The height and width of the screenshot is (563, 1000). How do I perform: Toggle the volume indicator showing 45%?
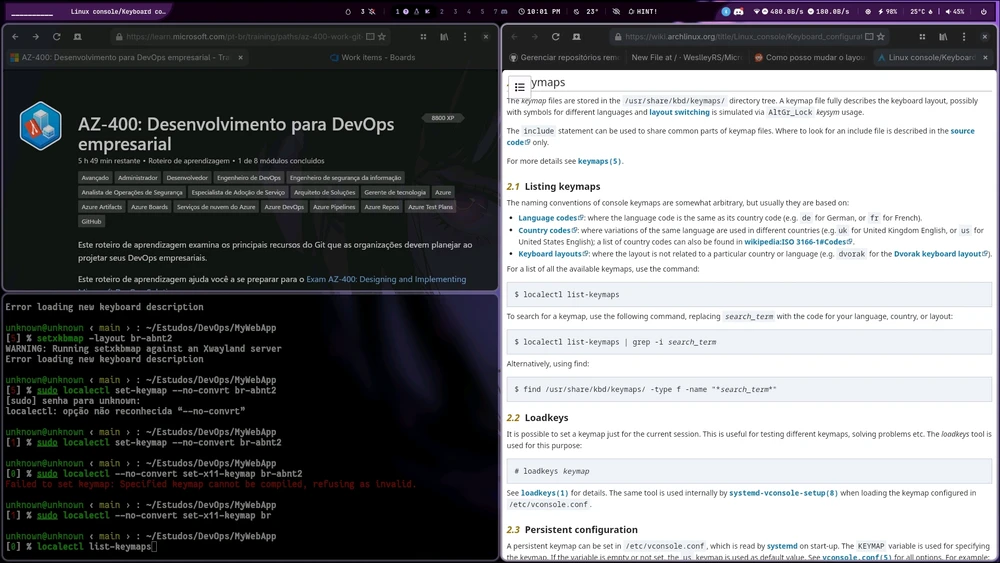pyautogui.click(x=953, y=11)
